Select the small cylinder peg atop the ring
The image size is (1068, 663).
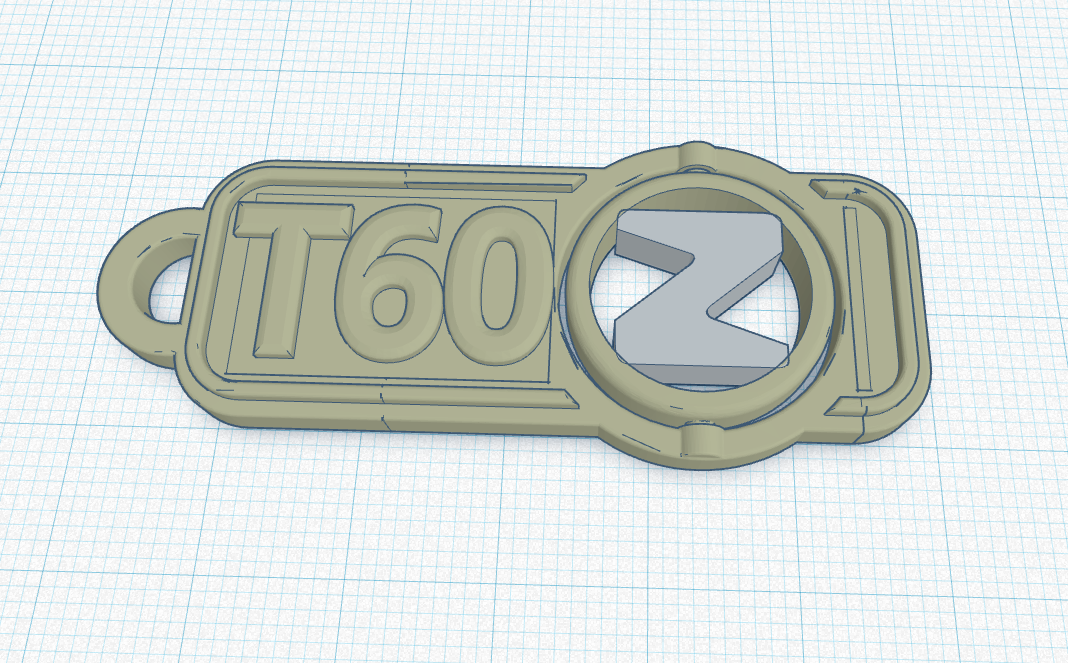[x=697, y=156]
